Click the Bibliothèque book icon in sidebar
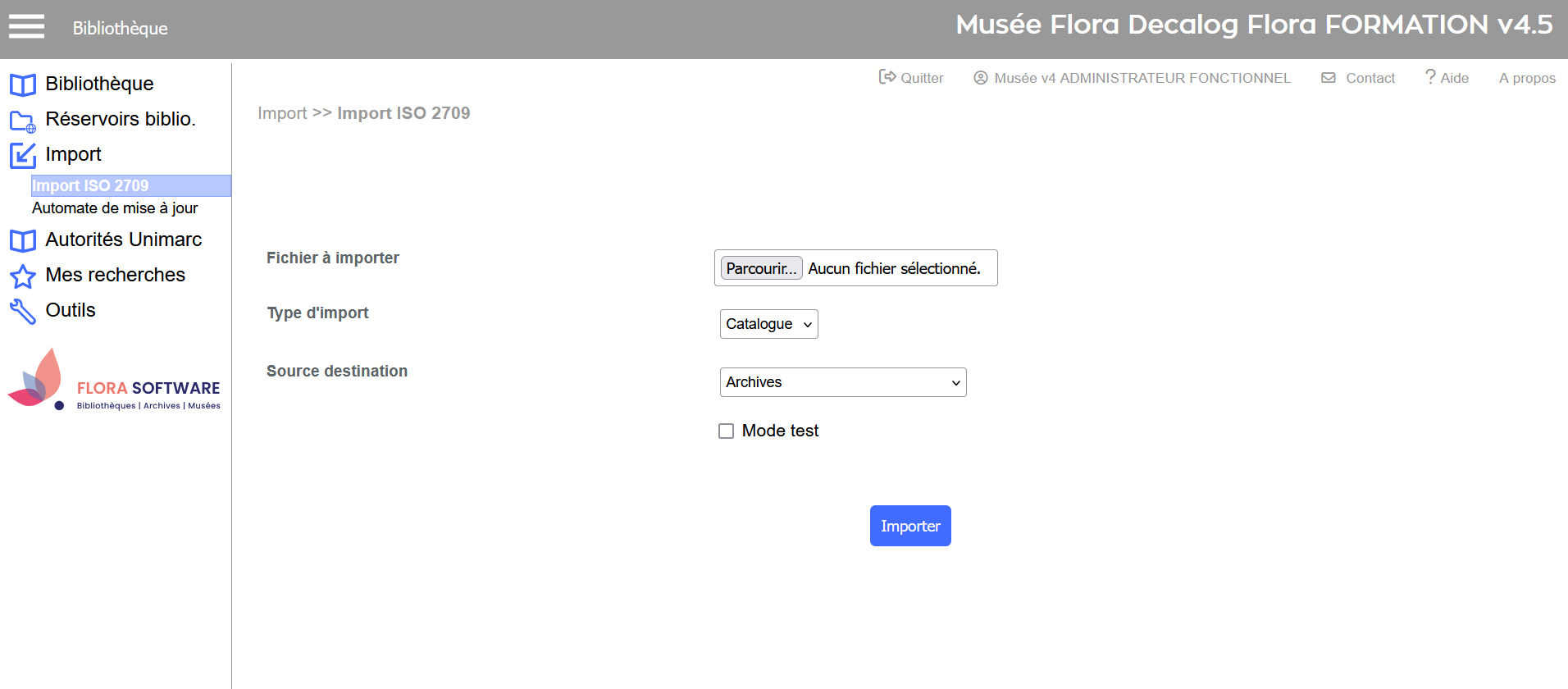Image resolution: width=1568 pixels, height=689 pixels. point(23,84)
